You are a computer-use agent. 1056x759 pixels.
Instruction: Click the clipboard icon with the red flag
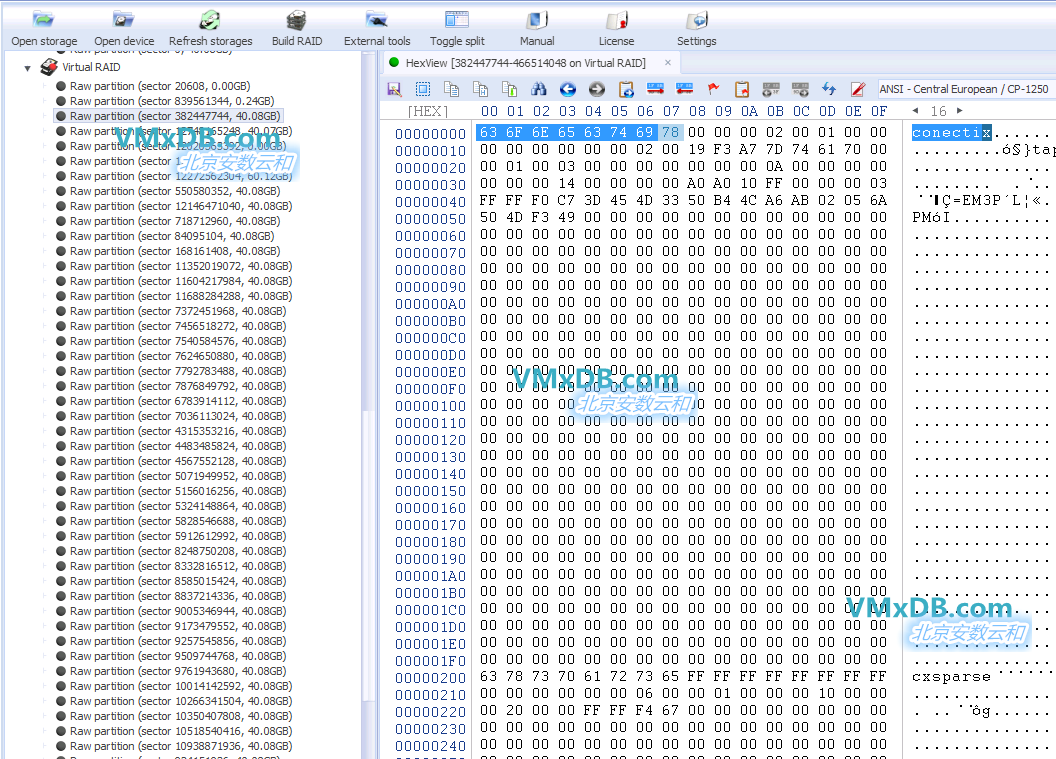coord(742,89)
